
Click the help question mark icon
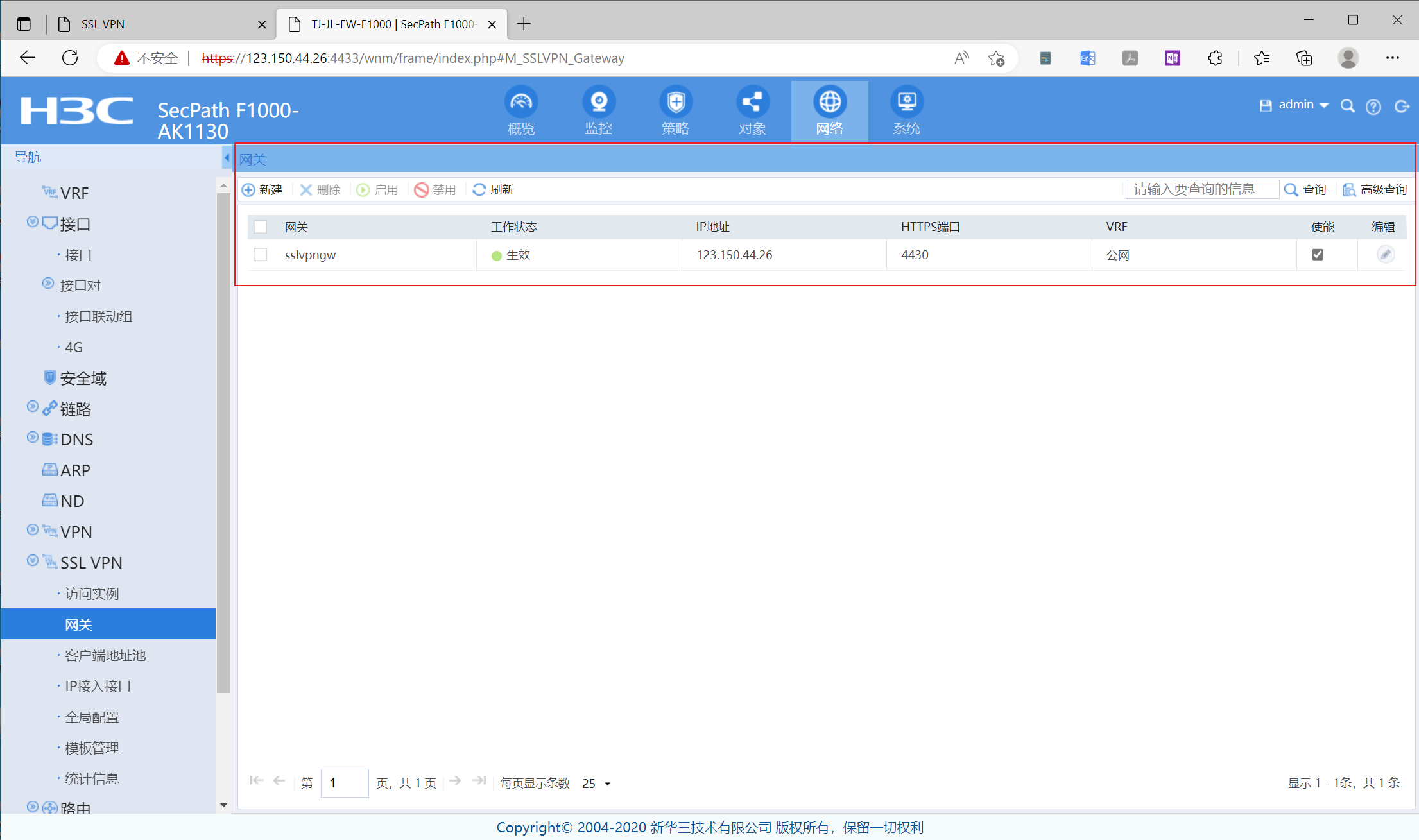[1373, 107]
